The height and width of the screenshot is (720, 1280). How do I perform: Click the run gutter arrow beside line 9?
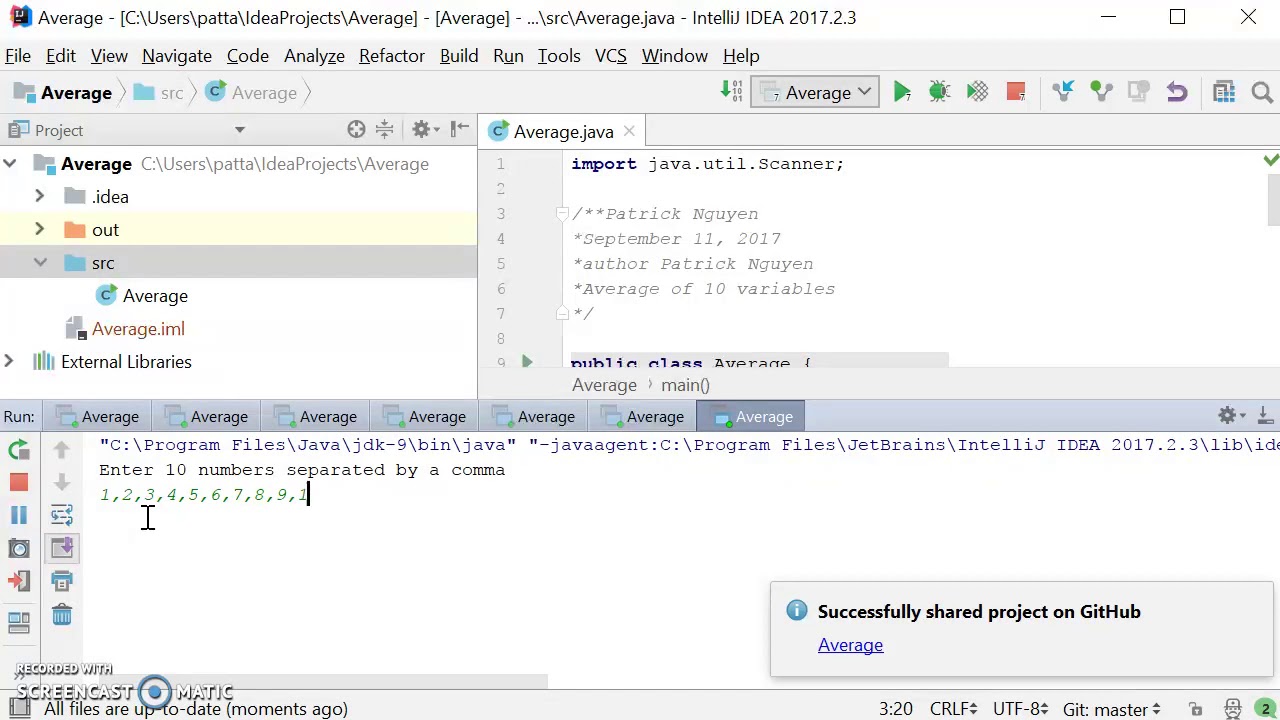[527, 362]
